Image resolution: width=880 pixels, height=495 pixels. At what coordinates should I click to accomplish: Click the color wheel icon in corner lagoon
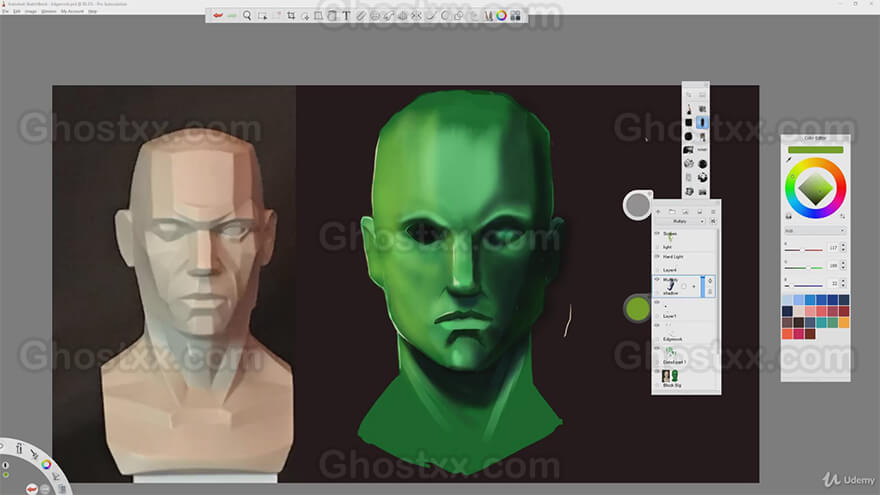[x=46, y=465]
